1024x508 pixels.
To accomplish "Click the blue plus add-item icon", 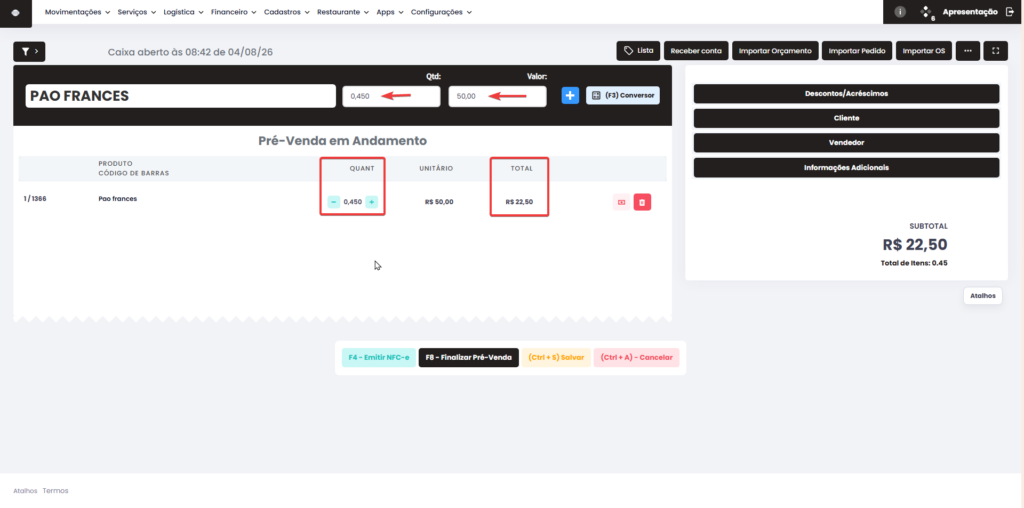I will pos(570,95).
